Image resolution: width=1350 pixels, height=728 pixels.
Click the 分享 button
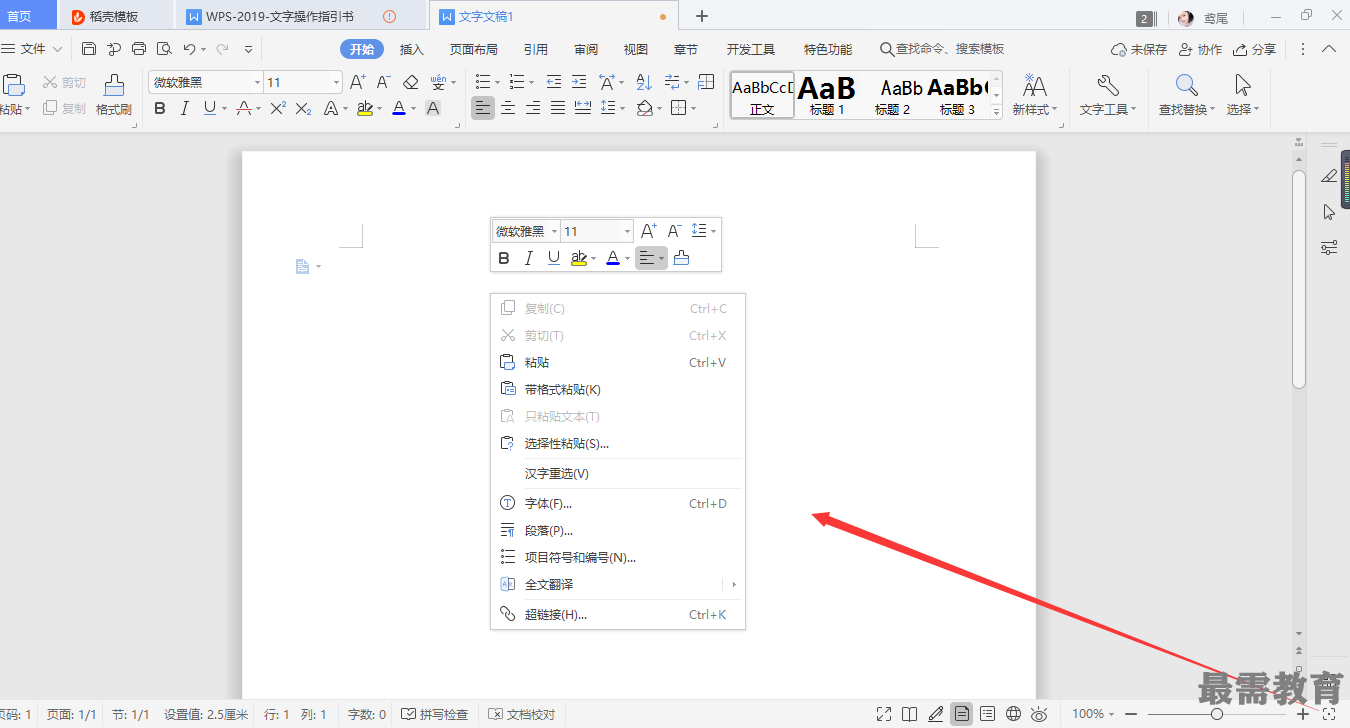[1255, 49]
